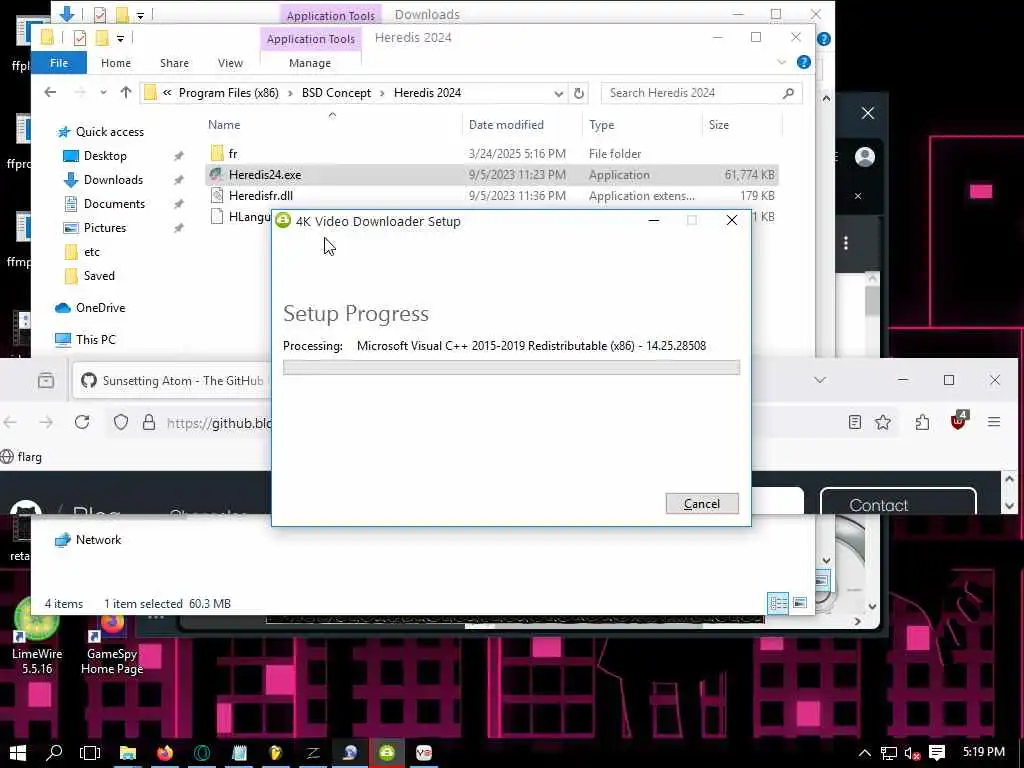Click the Setup Progress bar
The height and width of the screenshot is (768, 1024).
[511, 368]
